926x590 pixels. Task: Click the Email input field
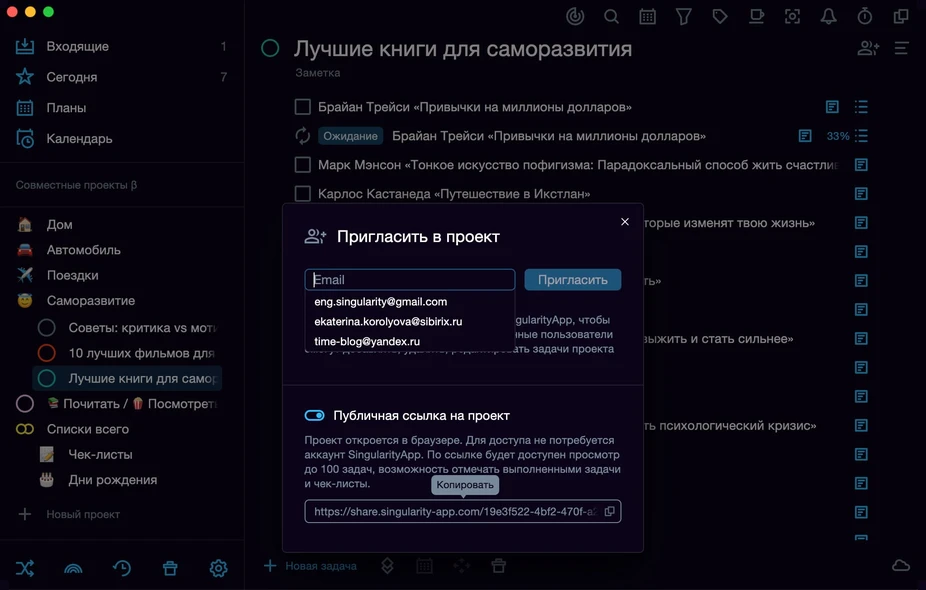[x=410, y=280]
